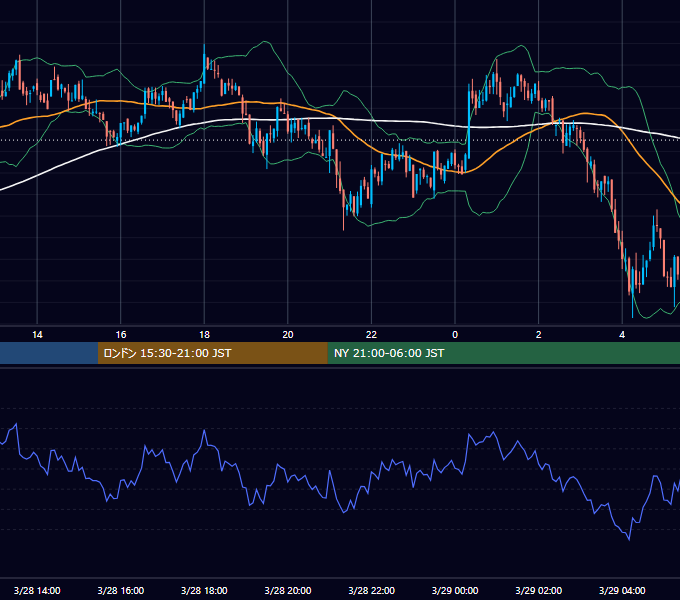Click the NY 21:00-06:00 JST session bar
The image size is (680, 600).
pos(503,353)
